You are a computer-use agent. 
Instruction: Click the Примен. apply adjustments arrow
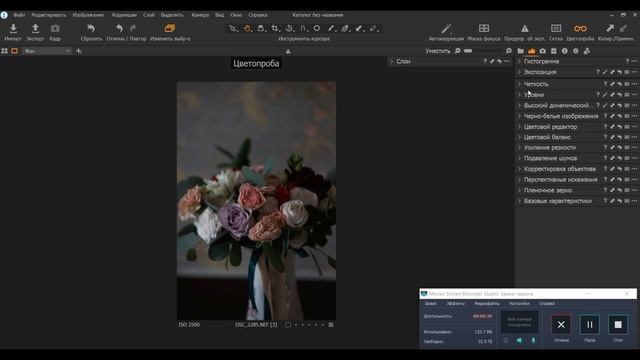click(623, 28)
